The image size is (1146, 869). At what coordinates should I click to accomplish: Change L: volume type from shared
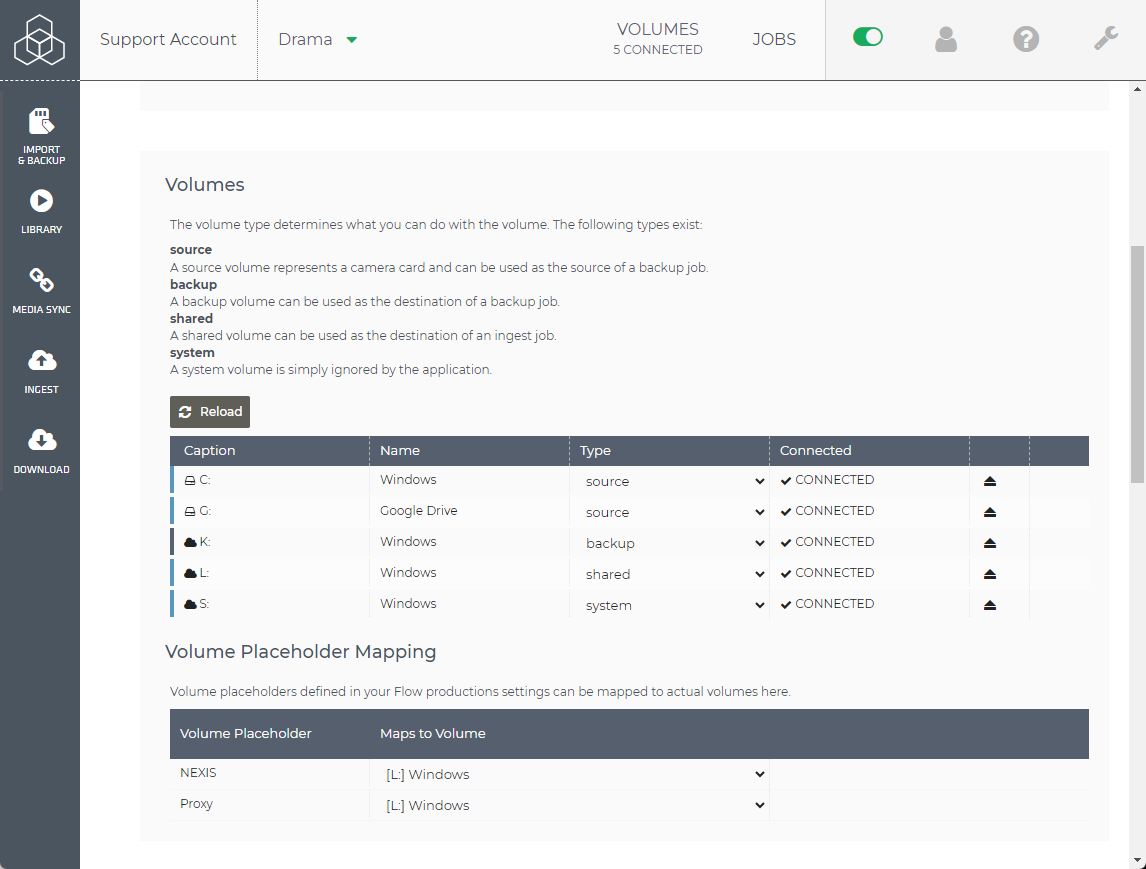coord(673,574)
